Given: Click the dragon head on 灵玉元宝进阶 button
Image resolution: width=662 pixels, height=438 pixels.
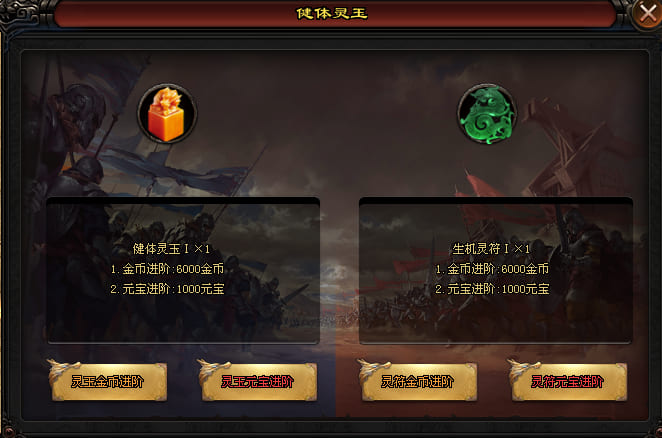Looking at the screenshot, I should point(212,370).
